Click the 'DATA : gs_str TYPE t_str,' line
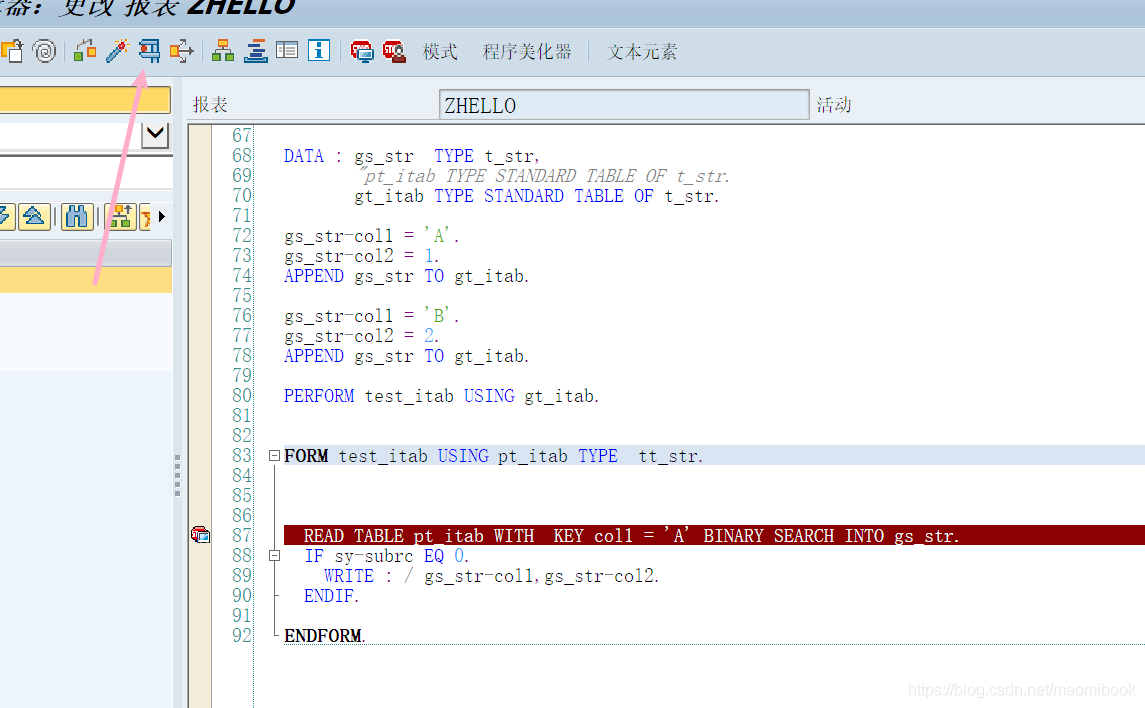 pos(412,156)
